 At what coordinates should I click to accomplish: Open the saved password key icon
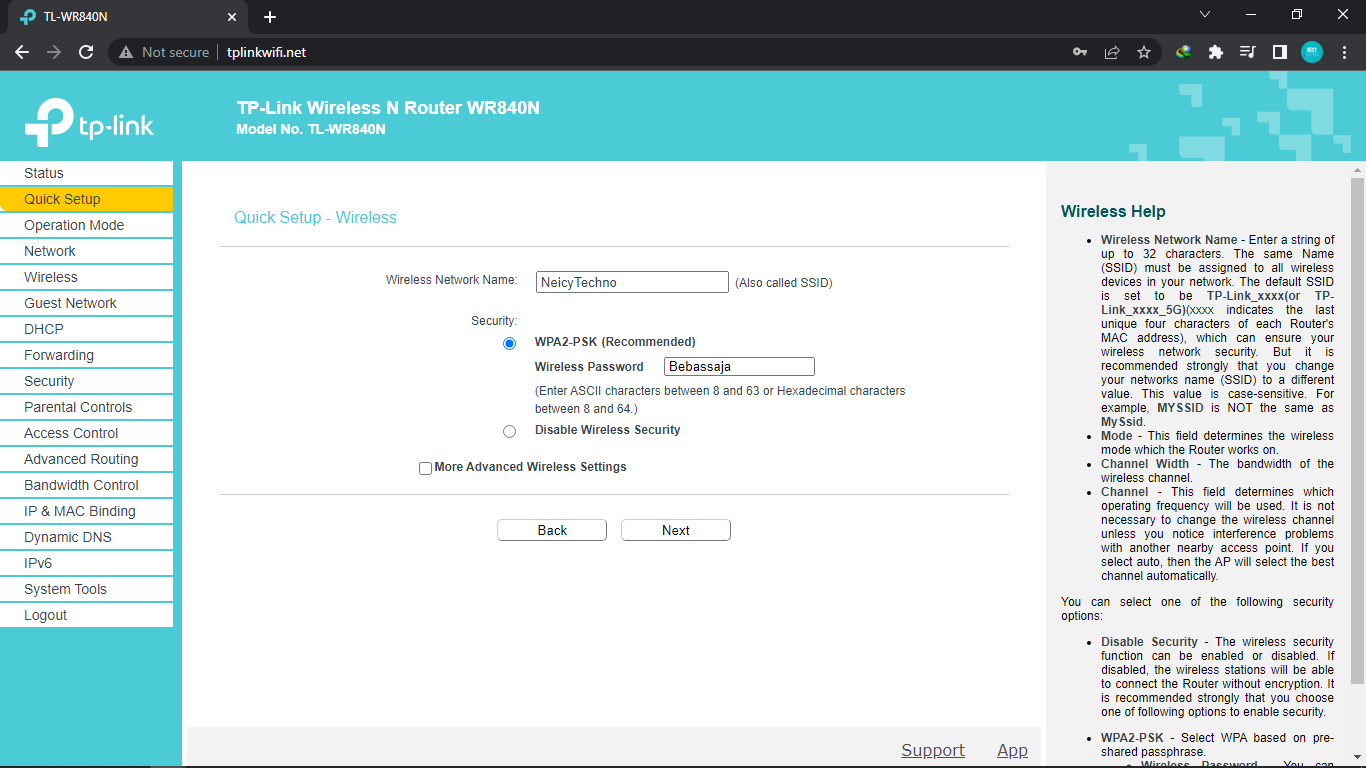coord(1080,52)
